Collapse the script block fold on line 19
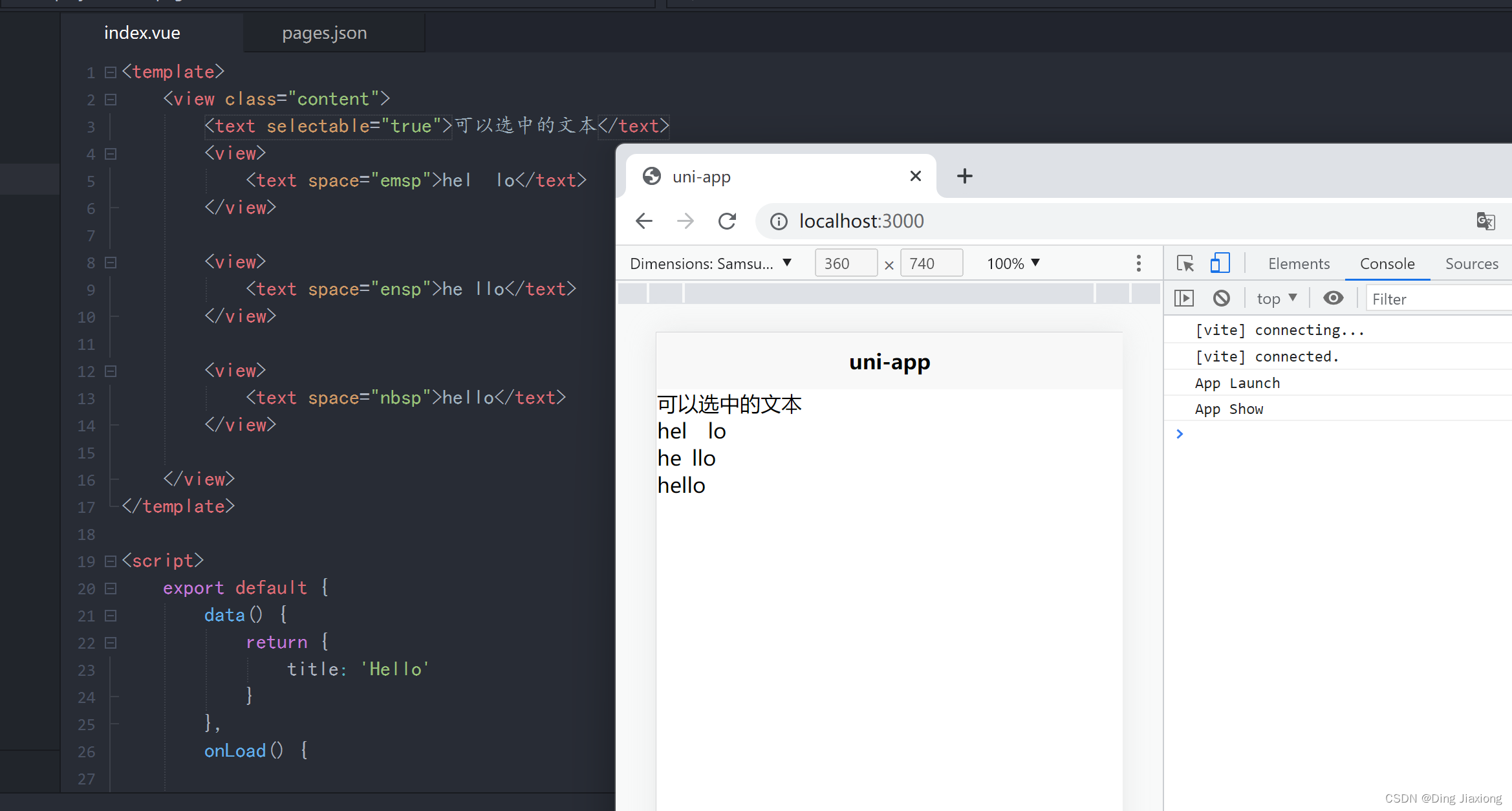The height and width of the screenshot is (811, 1512). 111,561
